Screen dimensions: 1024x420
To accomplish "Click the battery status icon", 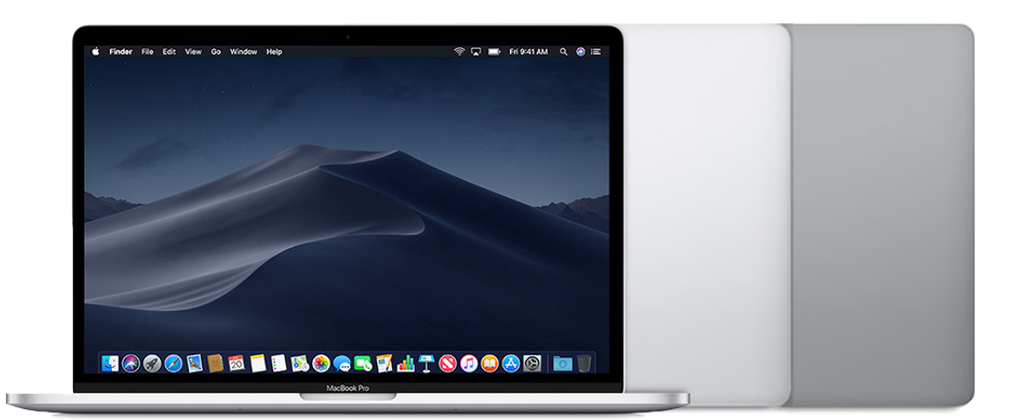I will (x=494, y=52).
